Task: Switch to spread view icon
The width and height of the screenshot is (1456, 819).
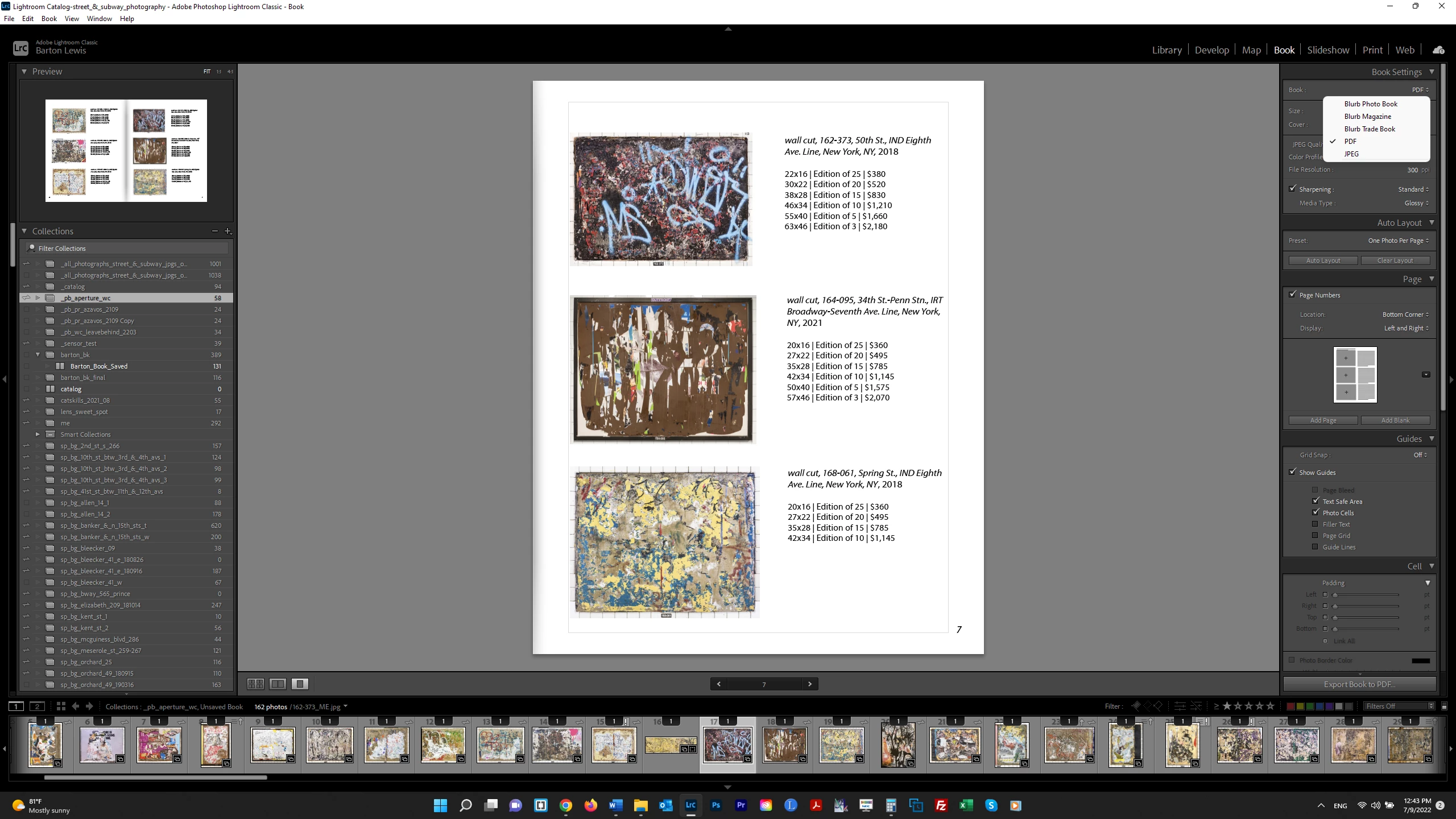Action: point(278,684)
